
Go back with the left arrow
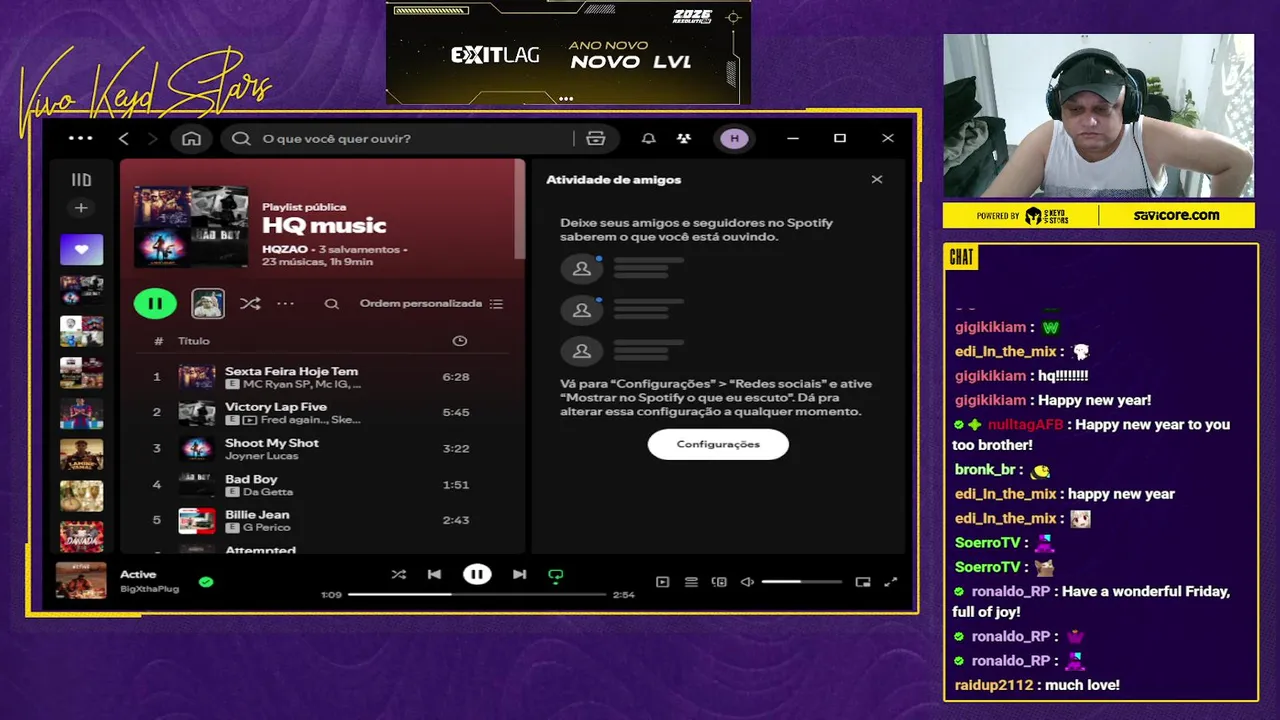[x=124, y=138]
